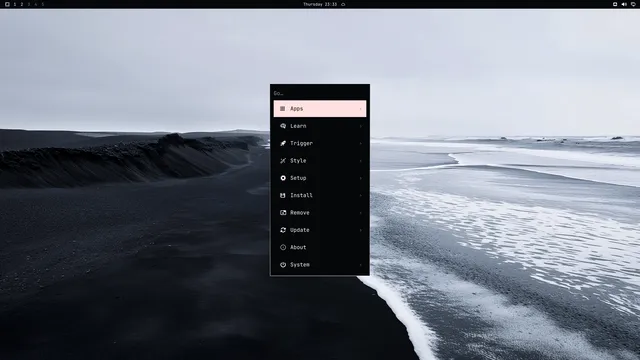Open the Update menu entry
This screenshot has height=360, width=640.
tap(320, 230)
